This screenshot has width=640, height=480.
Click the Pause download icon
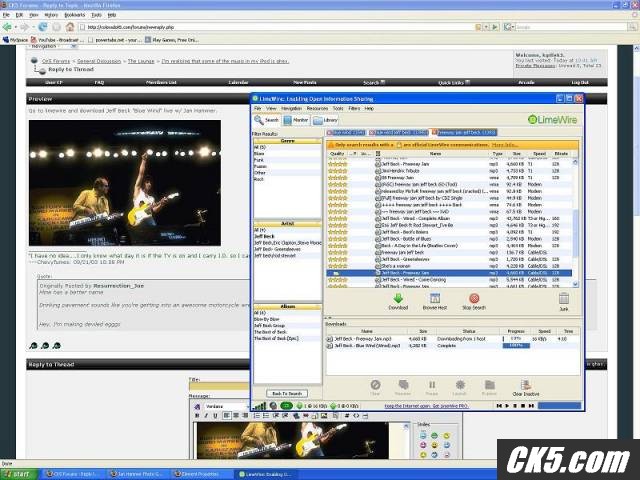tap(432, 384)
